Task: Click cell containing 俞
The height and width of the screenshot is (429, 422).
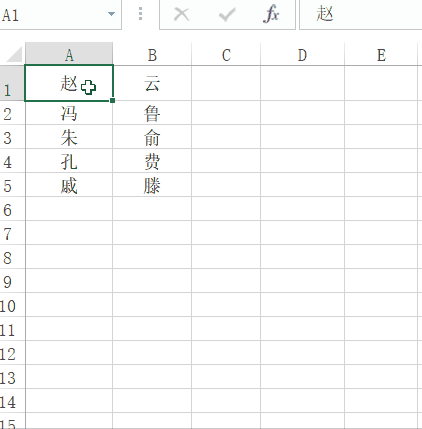Action: 152,137
